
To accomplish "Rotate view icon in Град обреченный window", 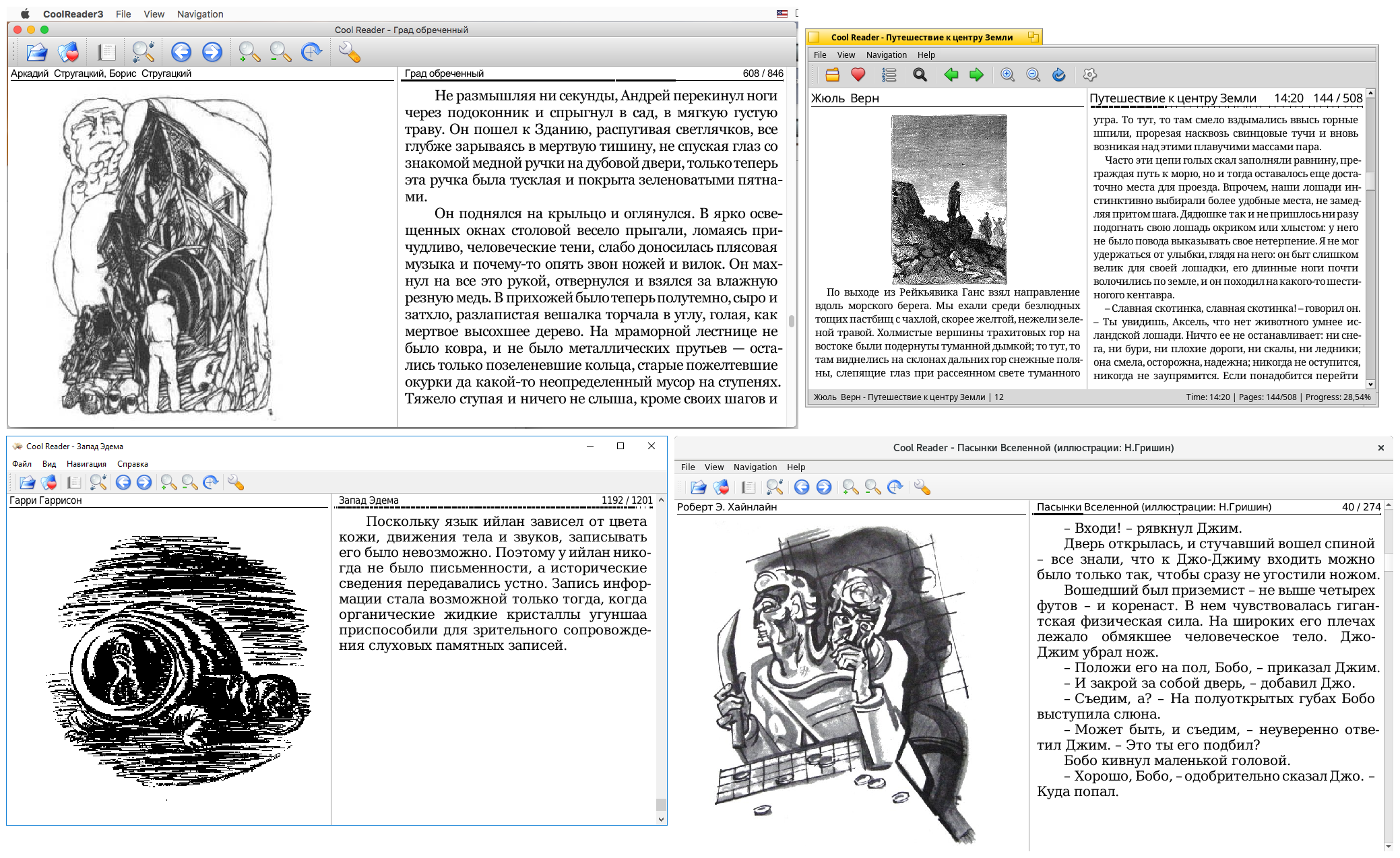I will coord(311,52).
